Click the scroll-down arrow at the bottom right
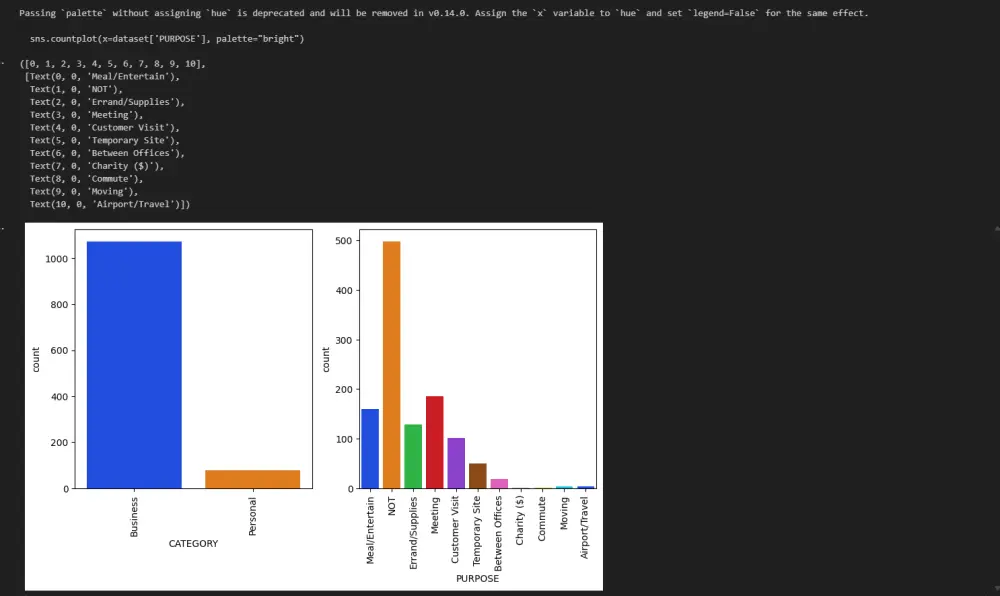1000x596 pixels. click(996, 588)
